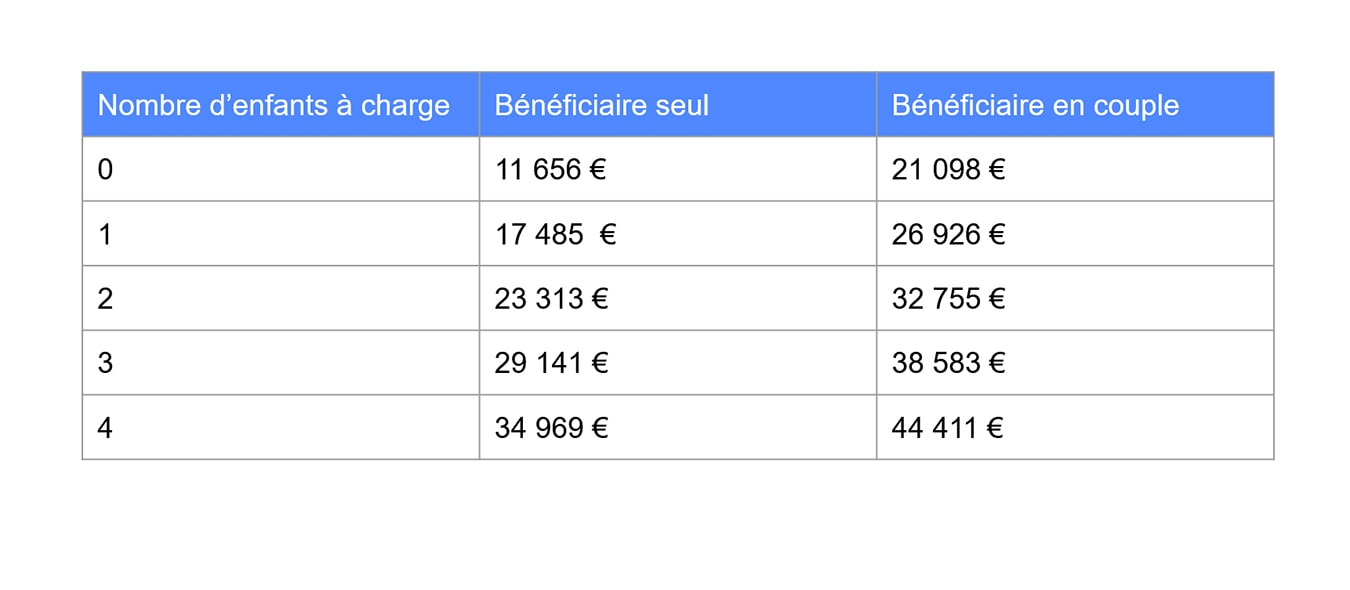The image size is (1350, 590).
Task: Click the 17 485 € value
Action: point(540,234)
